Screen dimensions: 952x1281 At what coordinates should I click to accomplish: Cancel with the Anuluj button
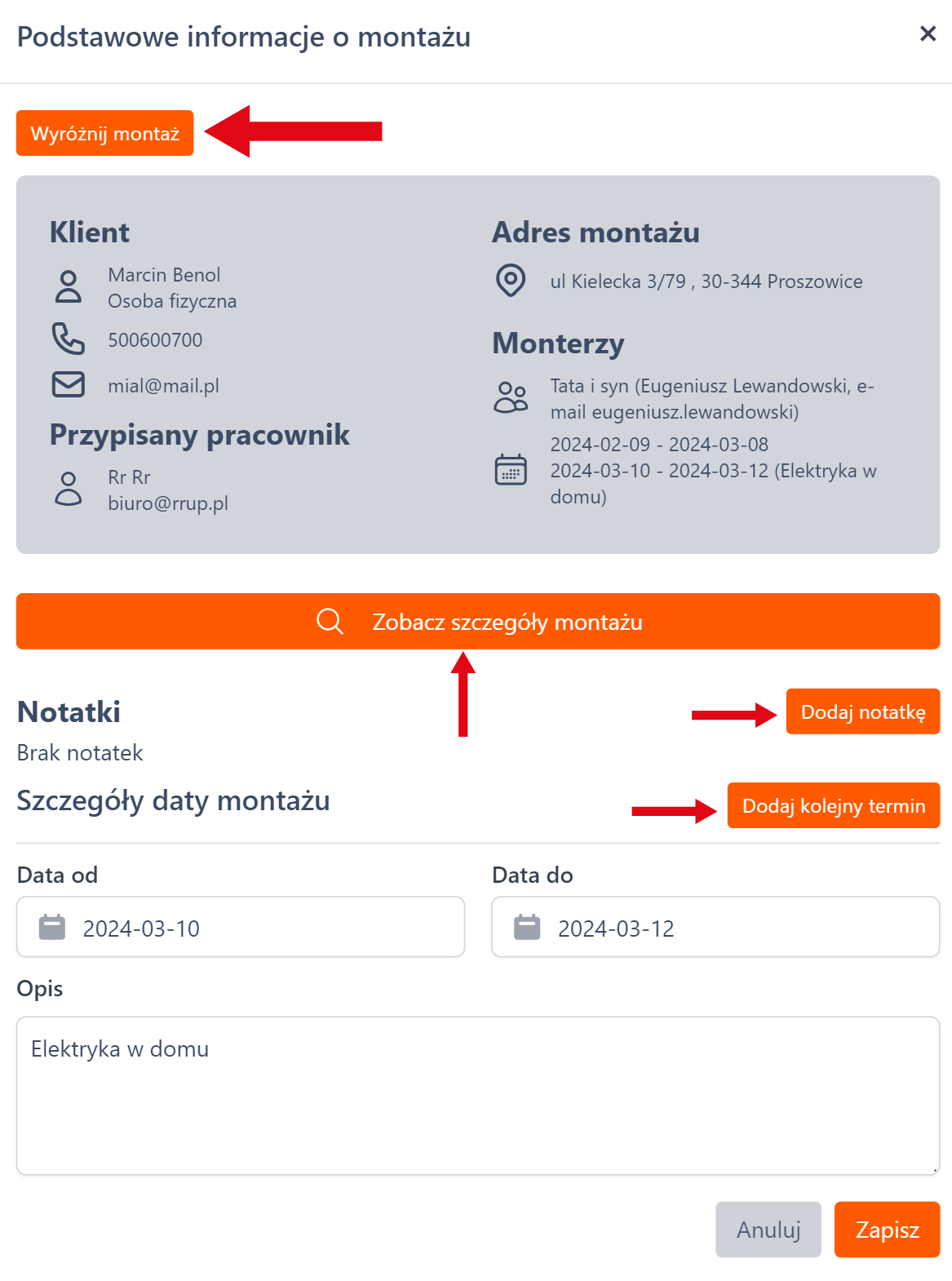[768, 1229]
